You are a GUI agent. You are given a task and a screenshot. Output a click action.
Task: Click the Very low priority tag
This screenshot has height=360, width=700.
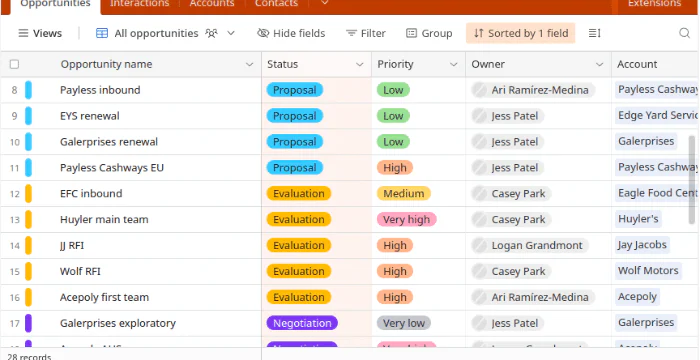click(404, 323)
